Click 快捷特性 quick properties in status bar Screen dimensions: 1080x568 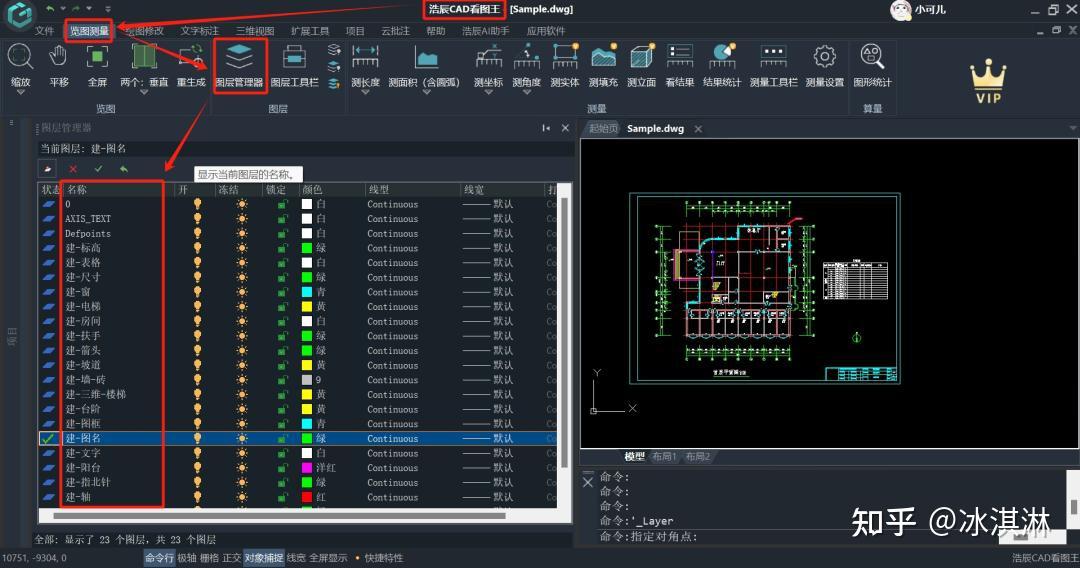(x=384, y=558)
